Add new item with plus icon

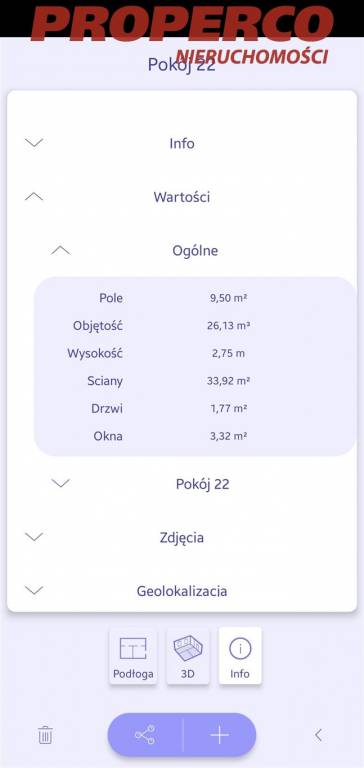219,735
